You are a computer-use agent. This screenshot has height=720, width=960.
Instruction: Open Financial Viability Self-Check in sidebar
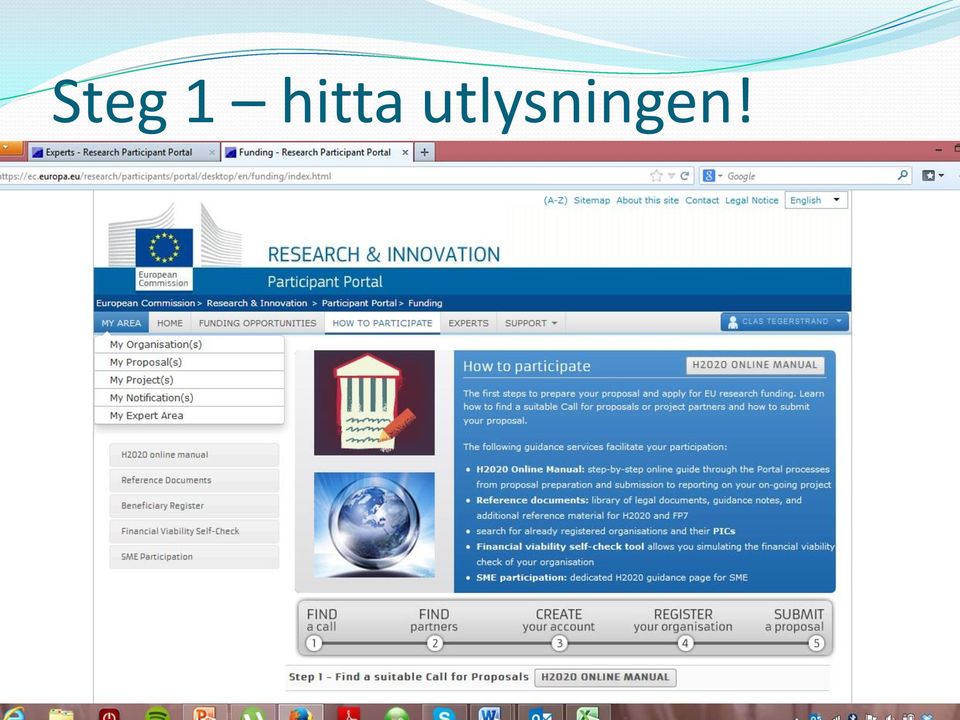194,531
